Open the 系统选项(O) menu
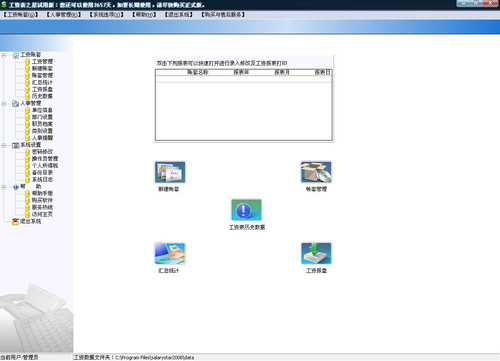The height and width of the screenshot is (361, 500). [x=106, y=15]
